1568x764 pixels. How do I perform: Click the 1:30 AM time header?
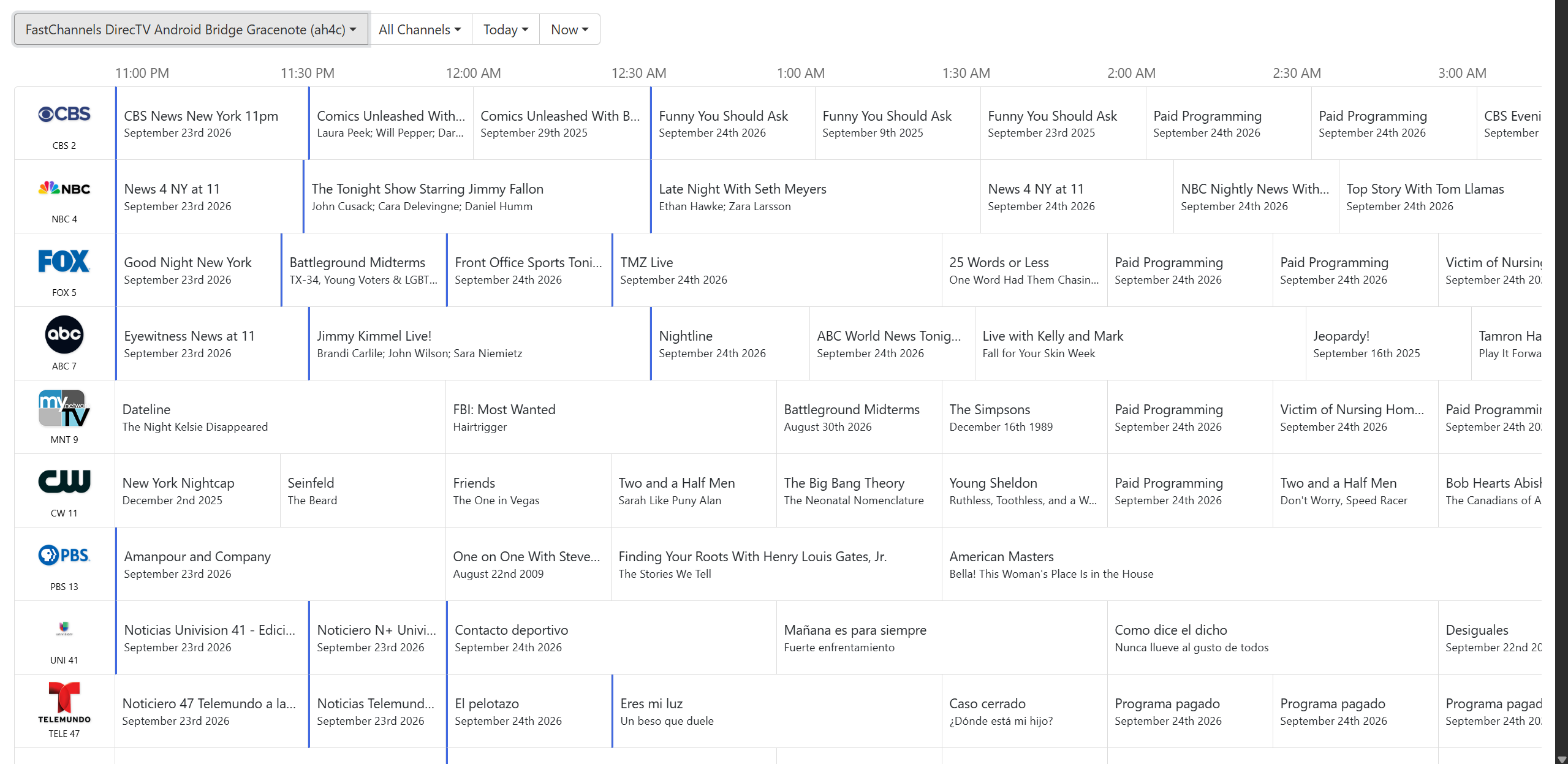(x=966, y=74)
